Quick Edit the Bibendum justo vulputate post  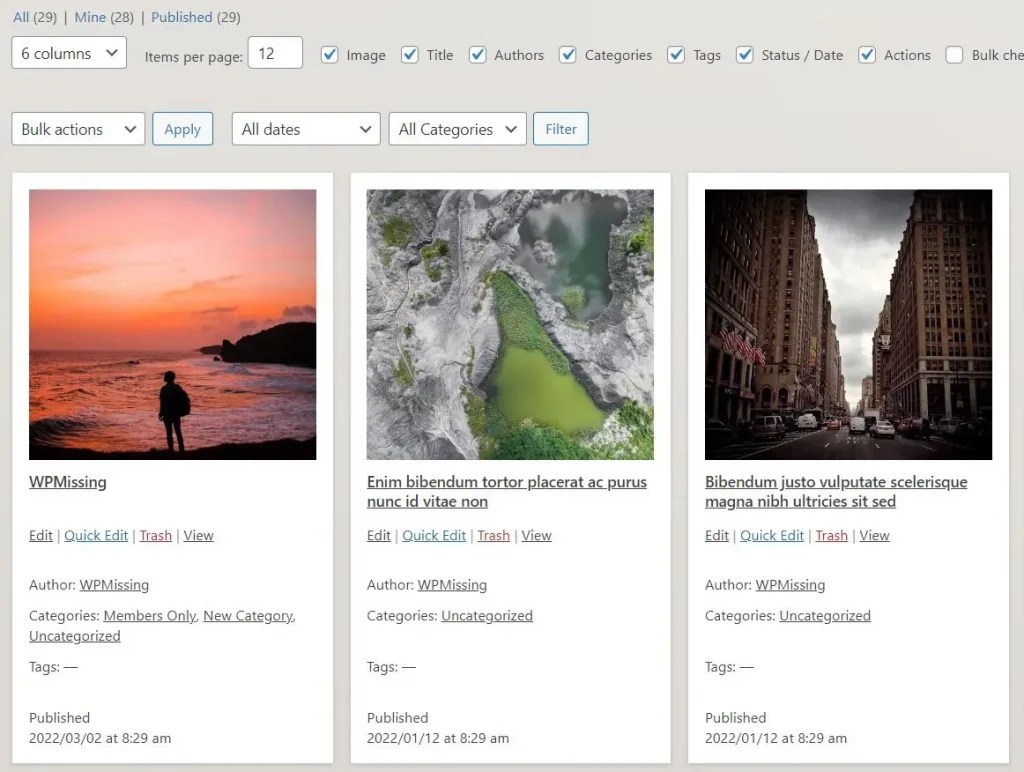pos(772,535)
